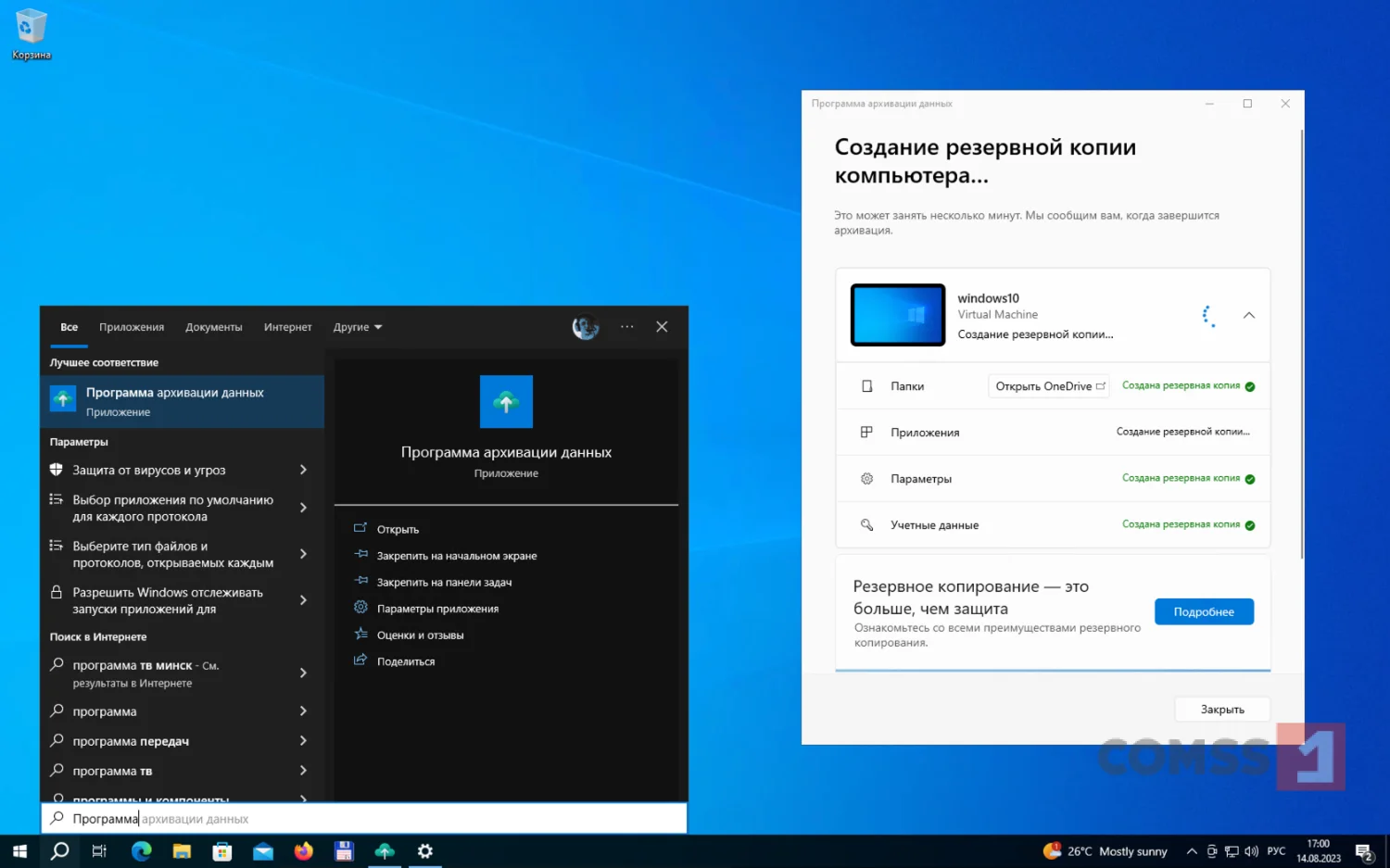The image size is (1390, 868).
Task: Show hidden system tray icons
Action: [x=1192, y=851]
